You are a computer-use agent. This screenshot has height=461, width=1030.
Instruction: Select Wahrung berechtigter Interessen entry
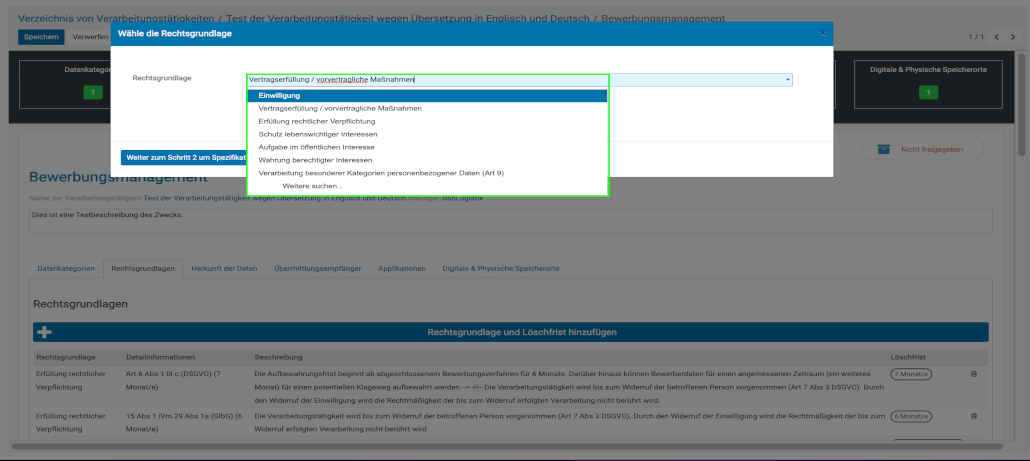(x=315, y=160)
